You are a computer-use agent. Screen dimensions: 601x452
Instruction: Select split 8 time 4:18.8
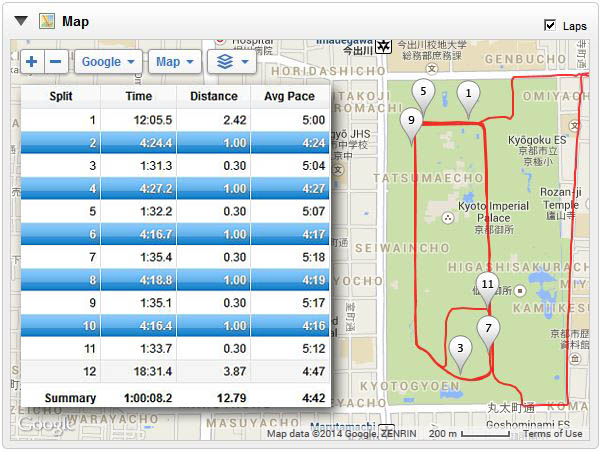click(156, 280)
